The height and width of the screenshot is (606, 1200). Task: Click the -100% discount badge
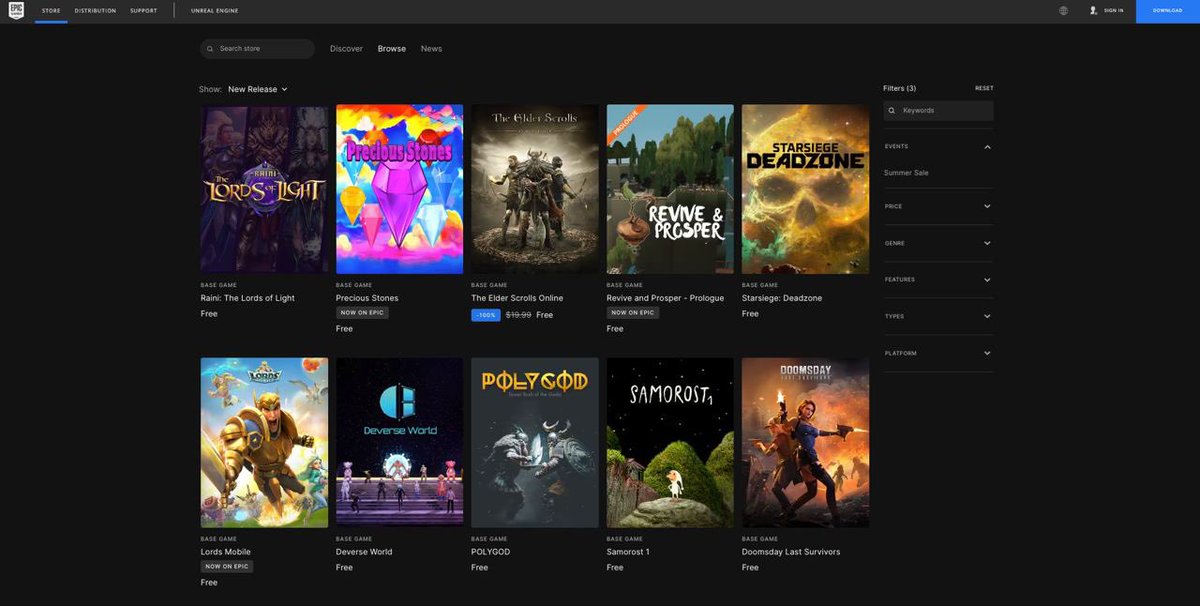tap(486, 315)
